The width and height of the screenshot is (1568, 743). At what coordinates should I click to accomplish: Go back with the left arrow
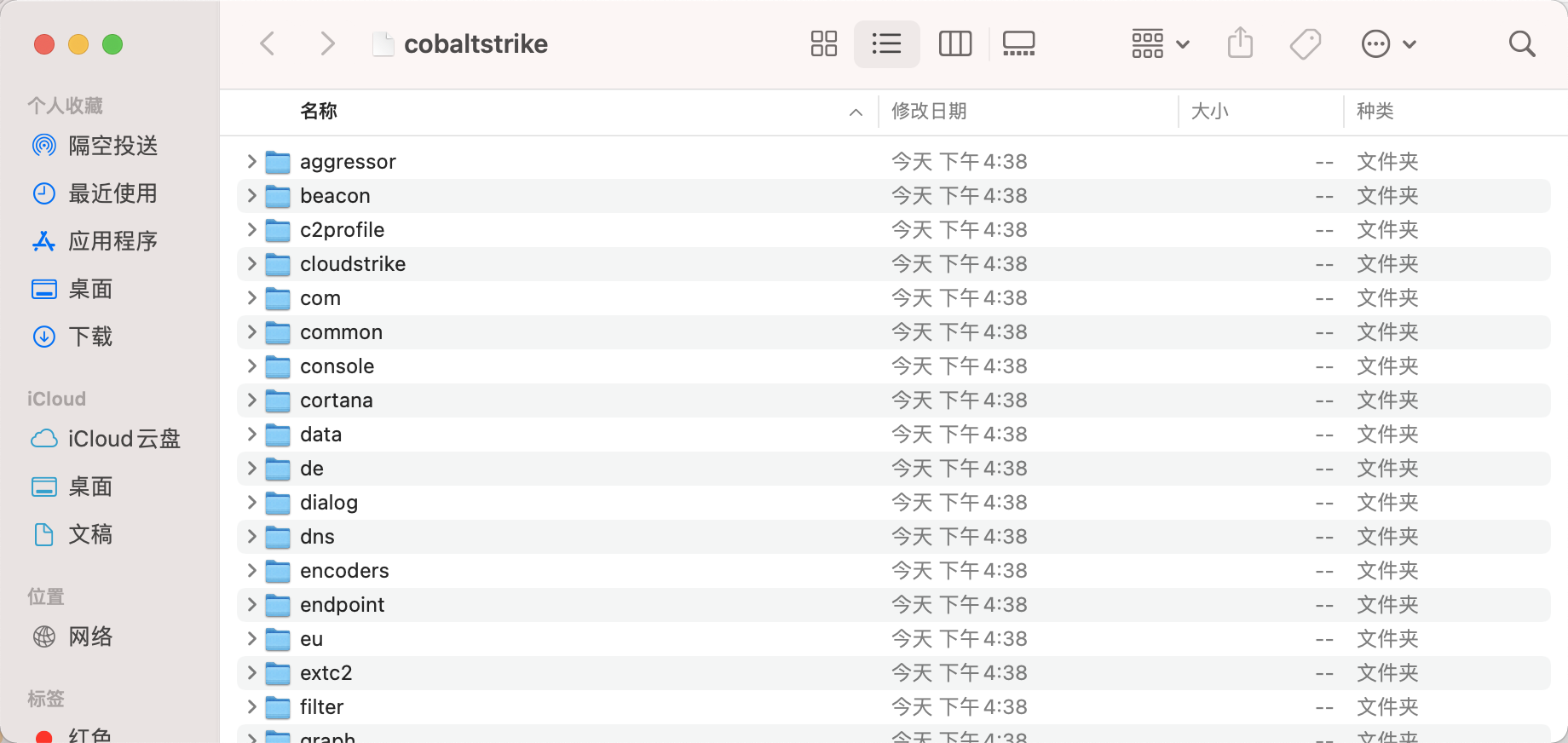point(268,43)
